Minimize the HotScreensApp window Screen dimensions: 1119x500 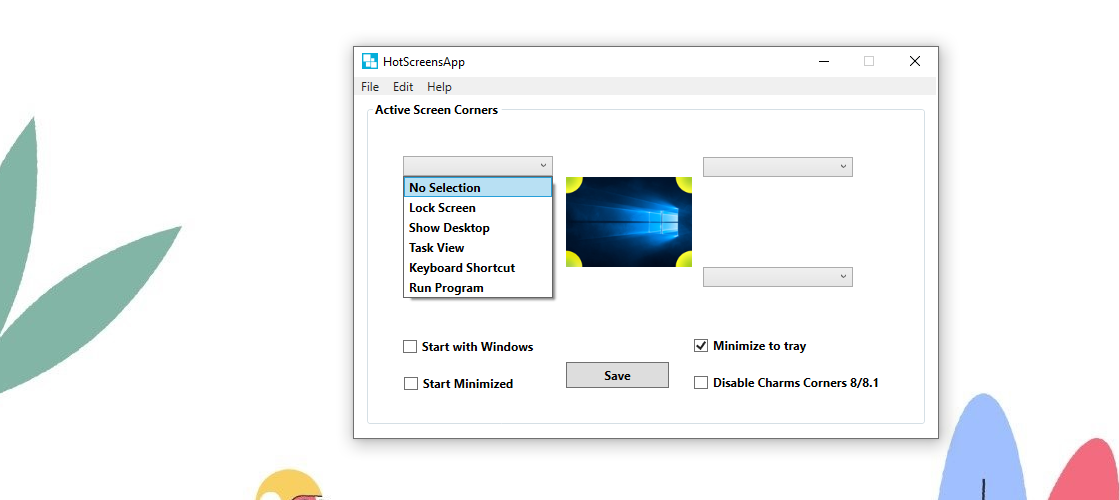[824, 61]
